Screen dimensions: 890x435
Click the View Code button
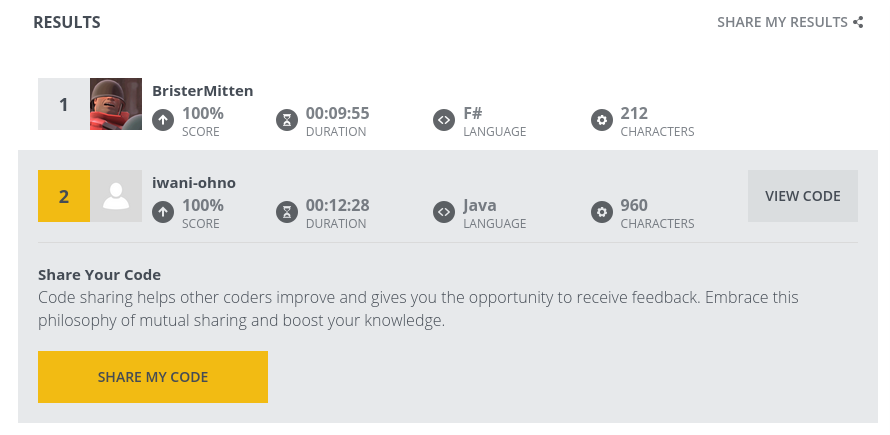[x=803, y=196]
